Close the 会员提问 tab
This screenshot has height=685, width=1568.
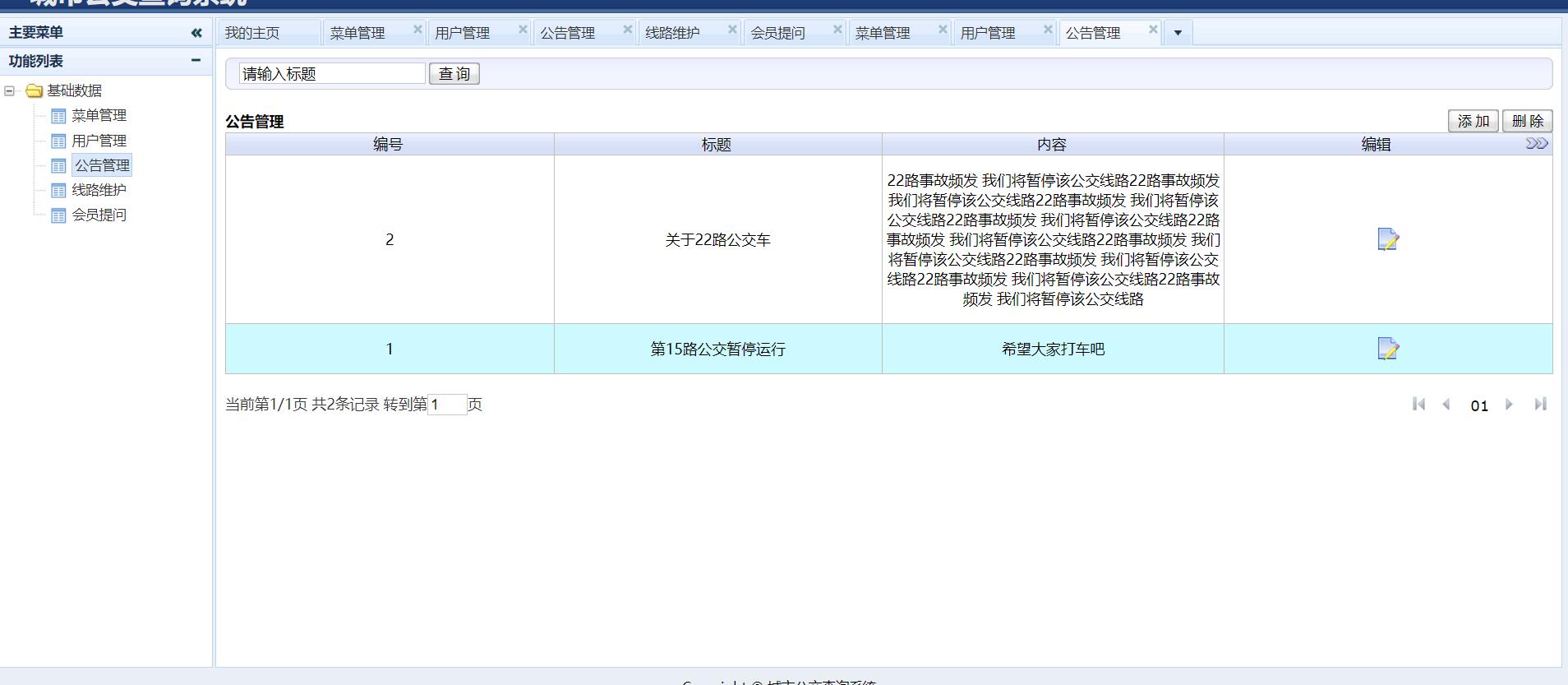(x=837, y=30)
